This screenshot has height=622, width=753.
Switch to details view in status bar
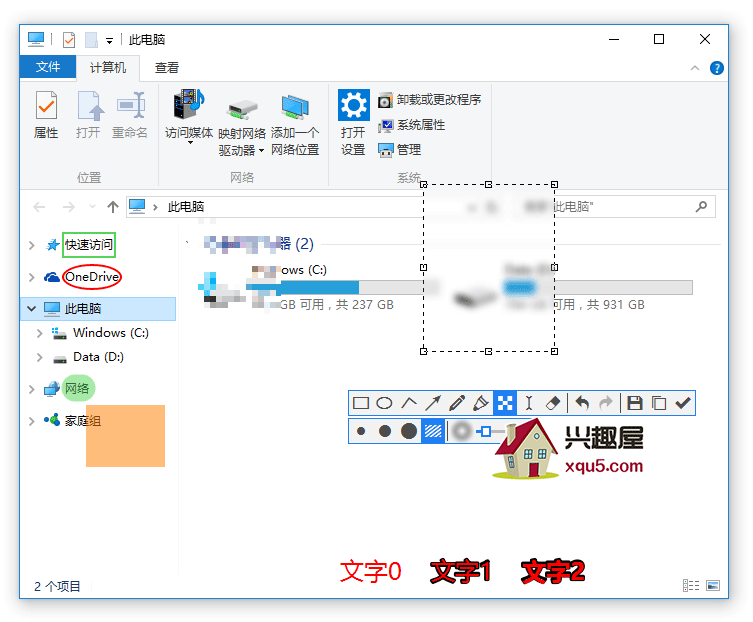click(x=691, y=585)
